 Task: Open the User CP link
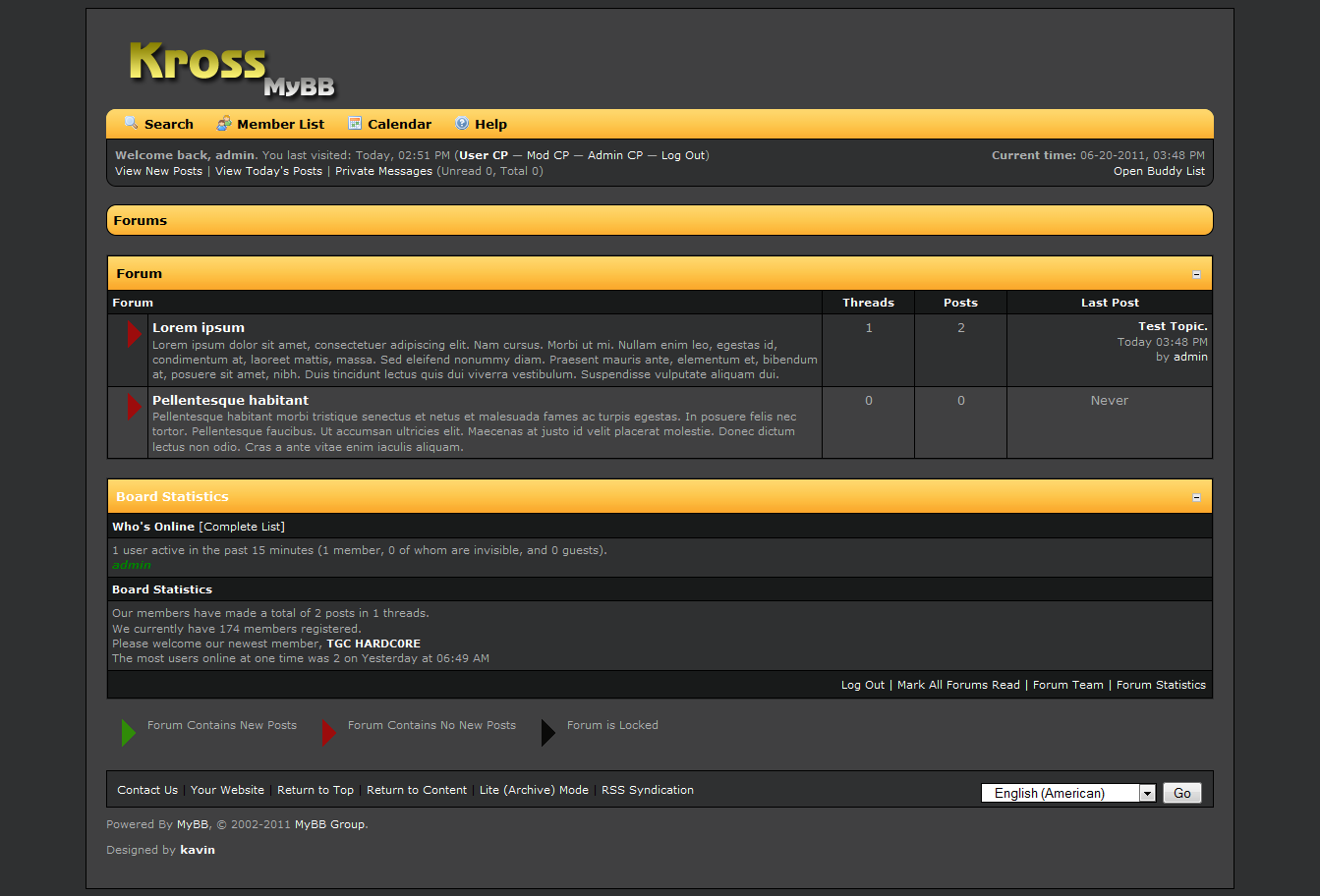point(484,155)
